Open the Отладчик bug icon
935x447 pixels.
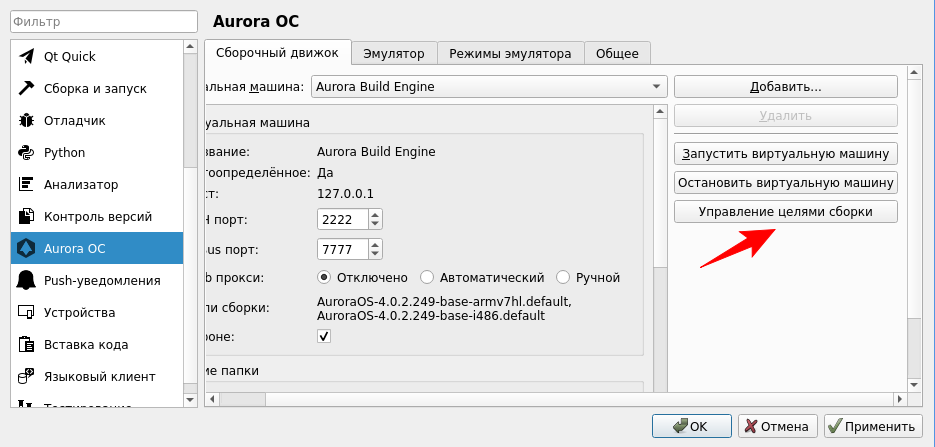(27, 121)
